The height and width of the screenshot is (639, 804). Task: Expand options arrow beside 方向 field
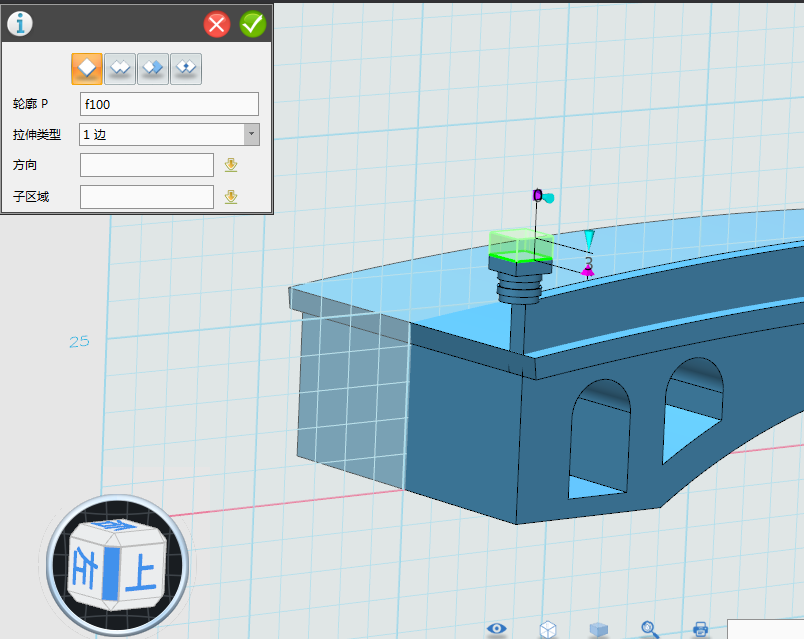(231, 165)
